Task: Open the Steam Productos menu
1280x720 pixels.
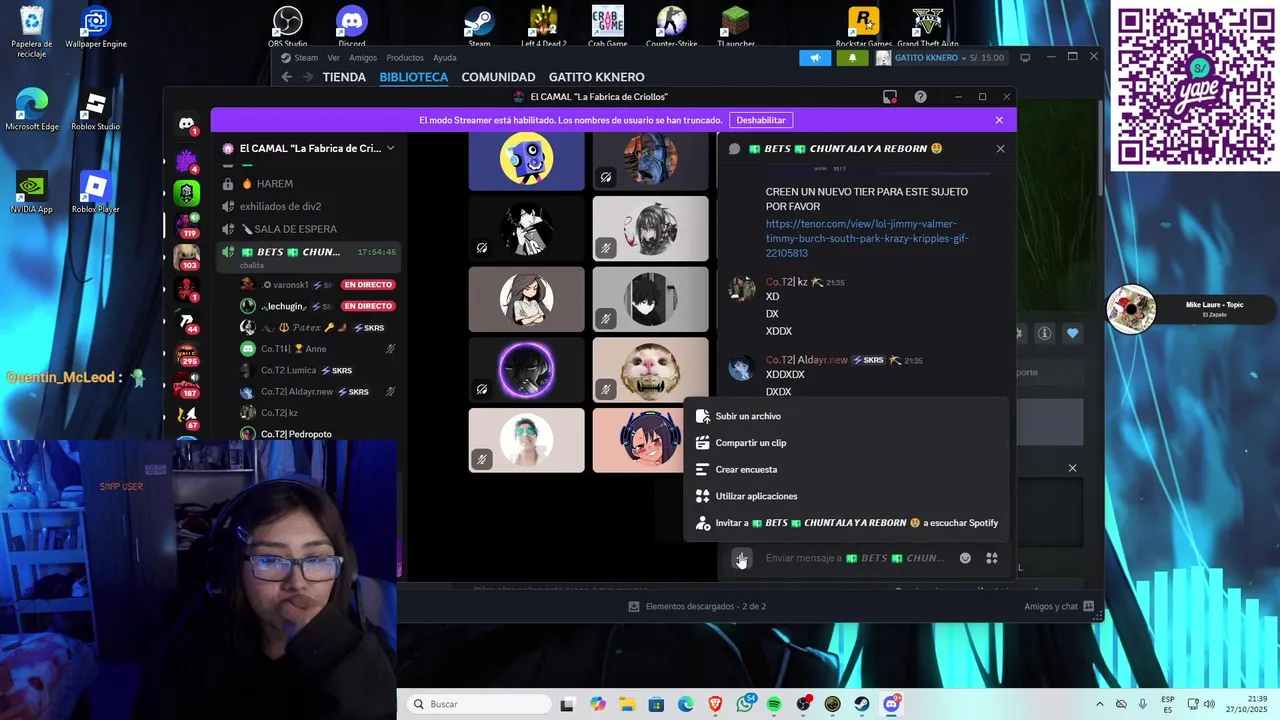Action: pyautogui.click(x=405, y=58)
